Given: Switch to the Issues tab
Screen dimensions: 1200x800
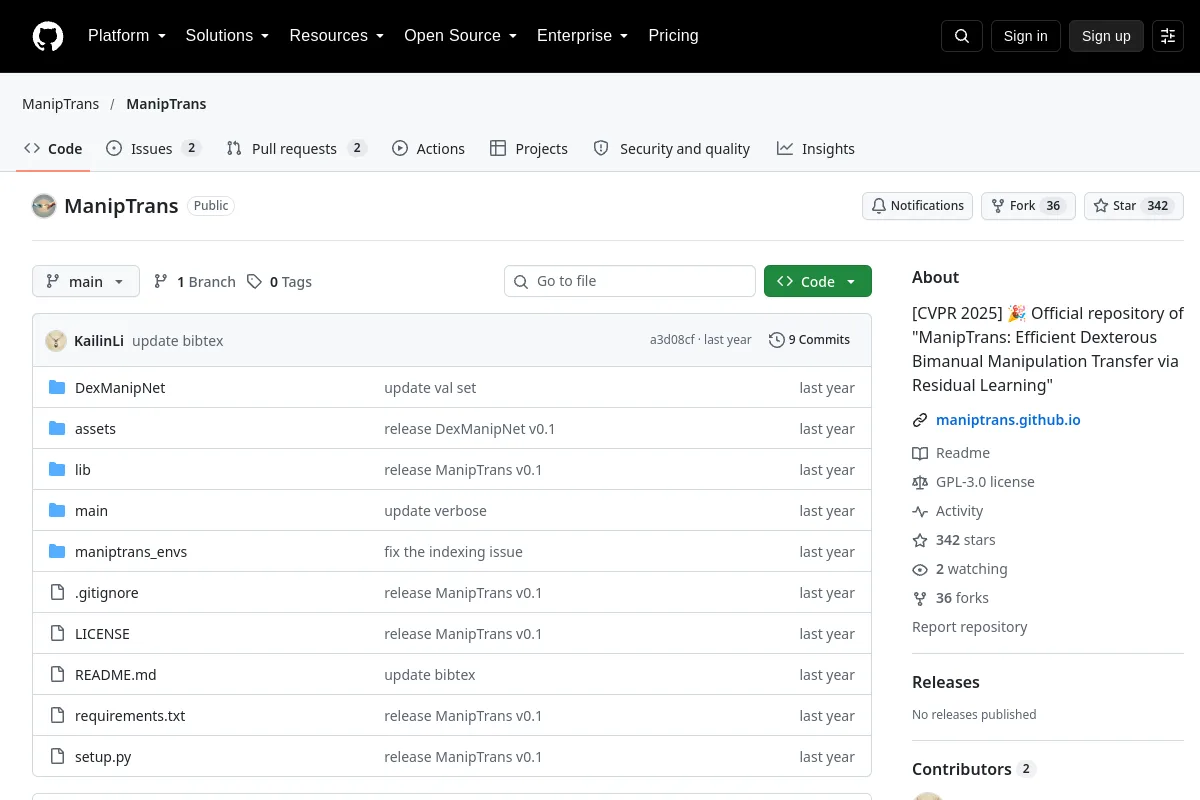Looking at the screenshot, I should [x=154, y=149].
